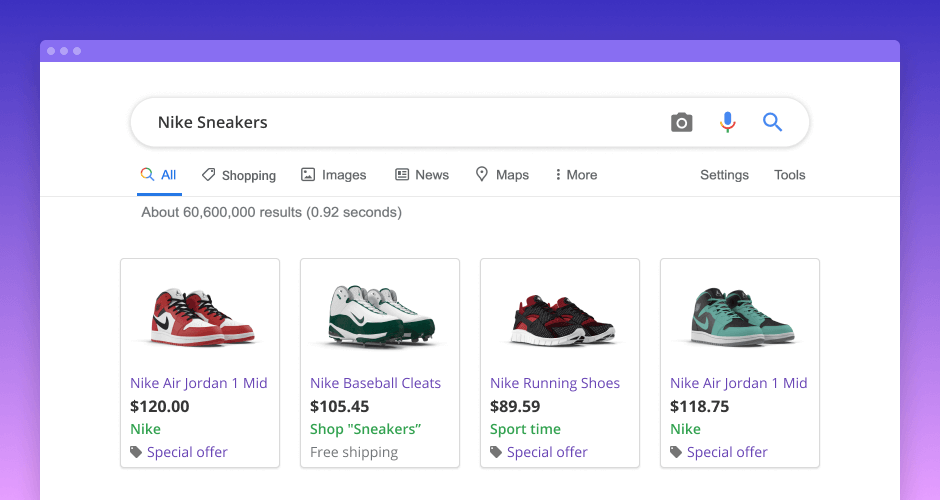Click Special offer under the $118.75 listing
940x500 pixels.
(727, 452)
